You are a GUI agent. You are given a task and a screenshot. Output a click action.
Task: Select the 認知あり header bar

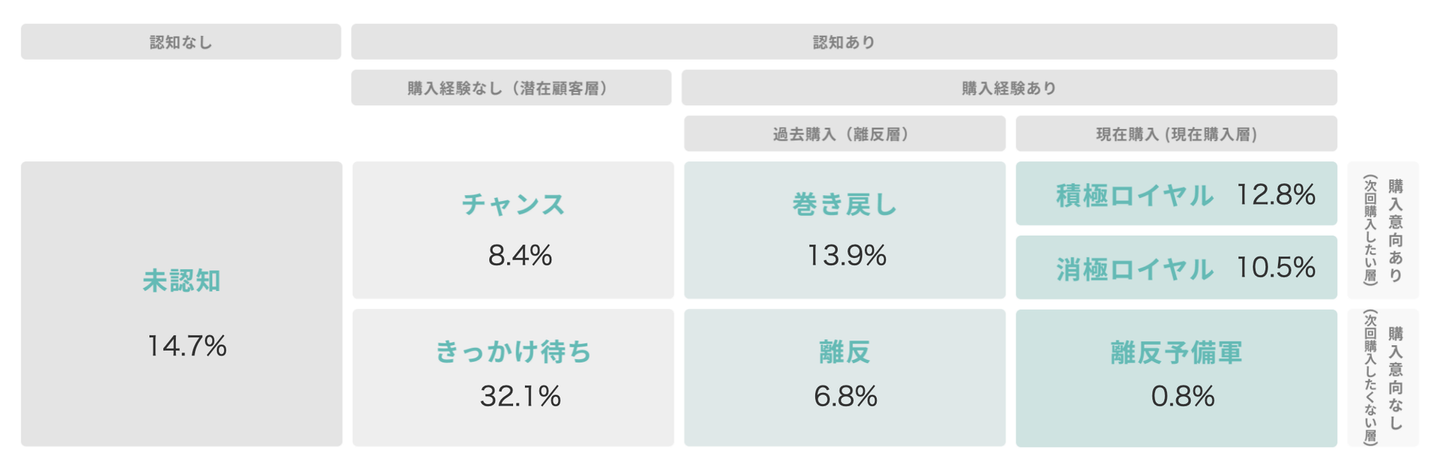click(x=844, y=42)
